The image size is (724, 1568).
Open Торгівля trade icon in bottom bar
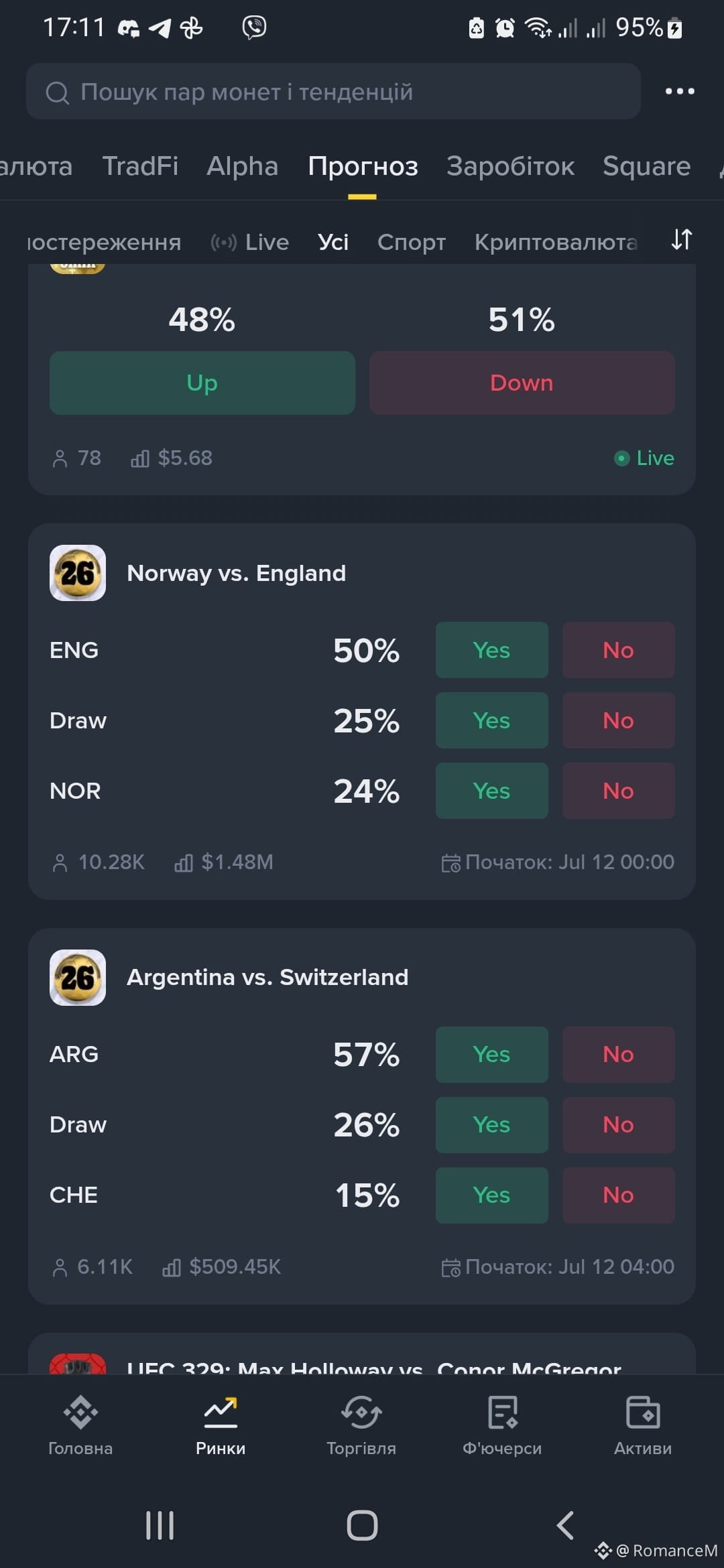point(361,1413)
